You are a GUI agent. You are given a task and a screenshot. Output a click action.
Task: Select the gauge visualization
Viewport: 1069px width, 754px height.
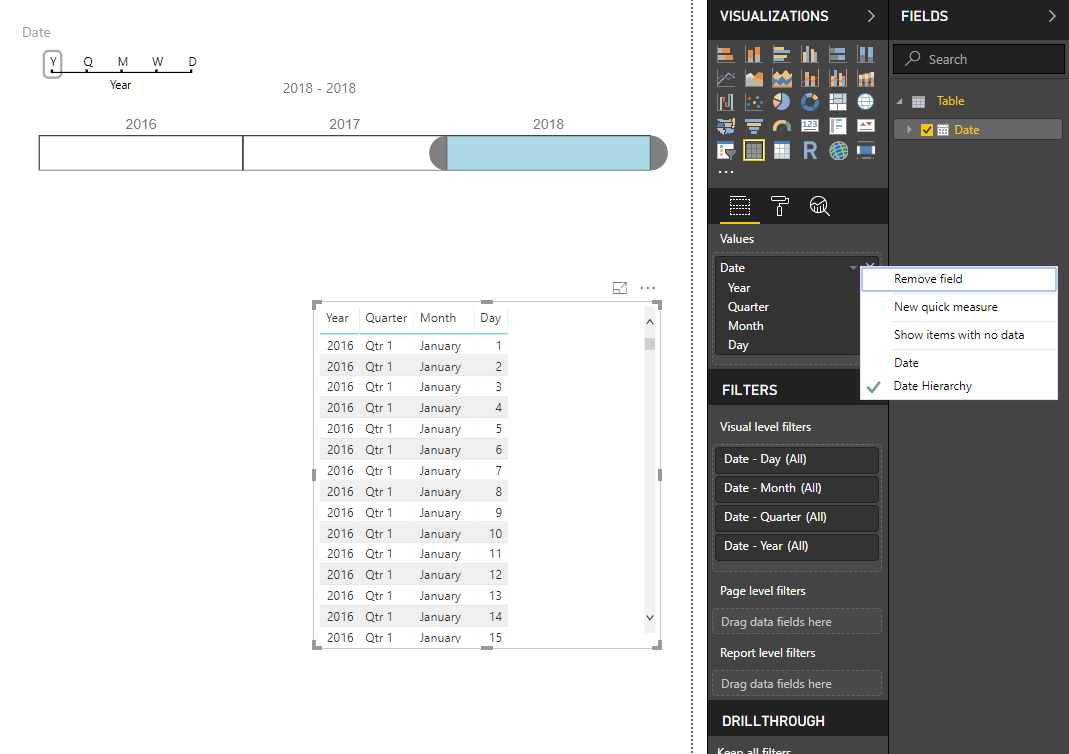[781, 126]
